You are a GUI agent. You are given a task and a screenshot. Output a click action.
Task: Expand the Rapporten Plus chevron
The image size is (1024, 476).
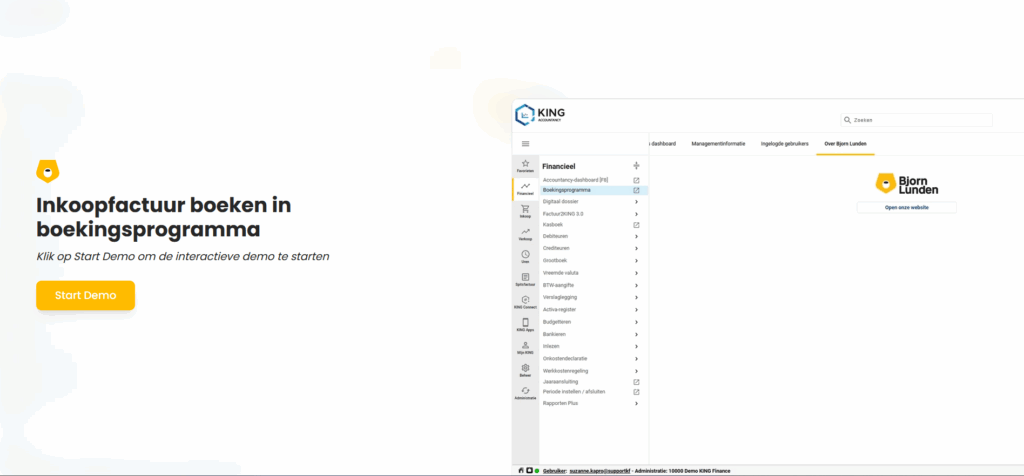636,404
